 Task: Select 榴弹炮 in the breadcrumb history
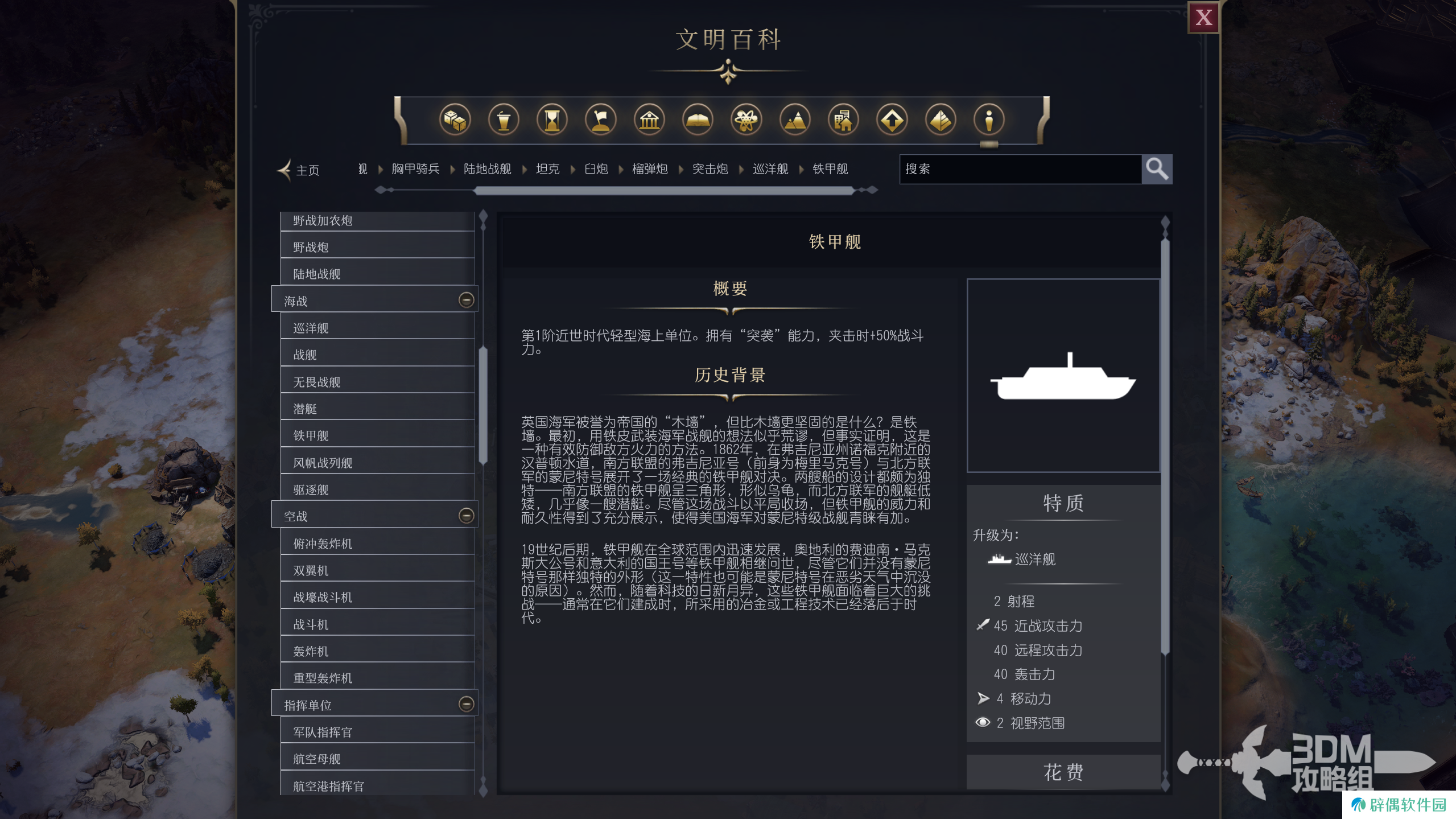click(x=649, y=169)
